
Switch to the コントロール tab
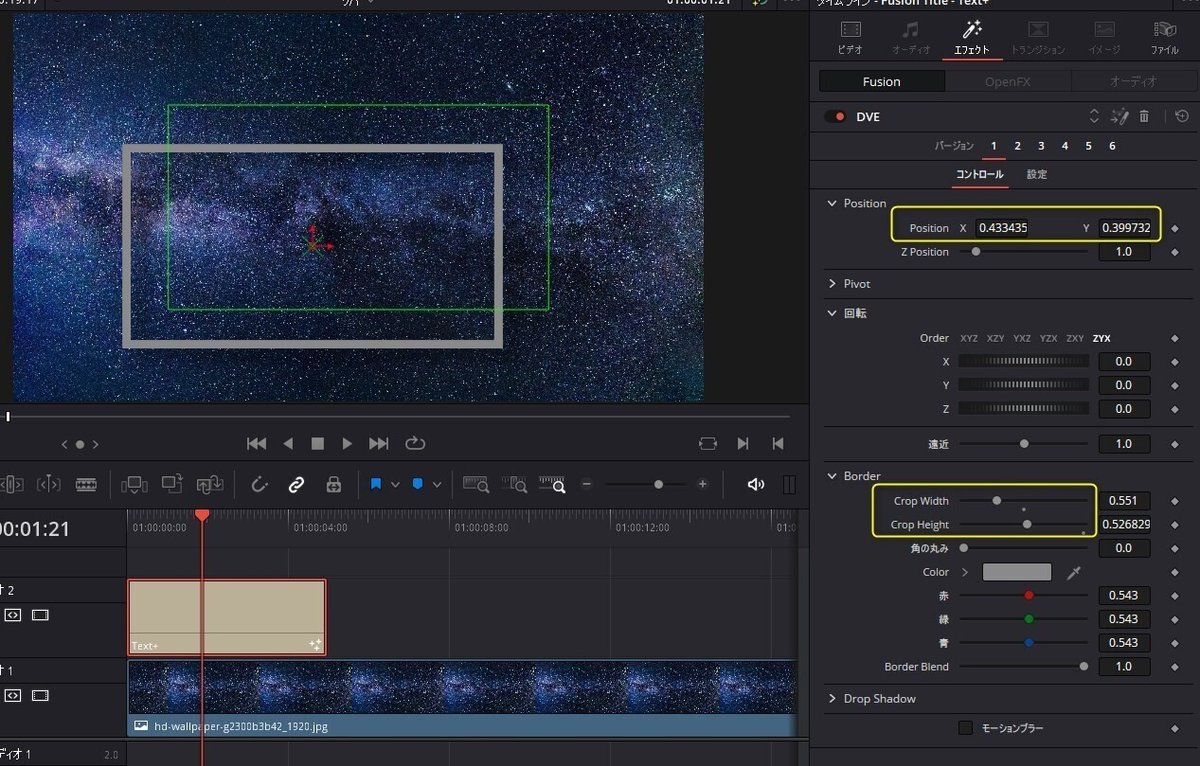point(980,175)
